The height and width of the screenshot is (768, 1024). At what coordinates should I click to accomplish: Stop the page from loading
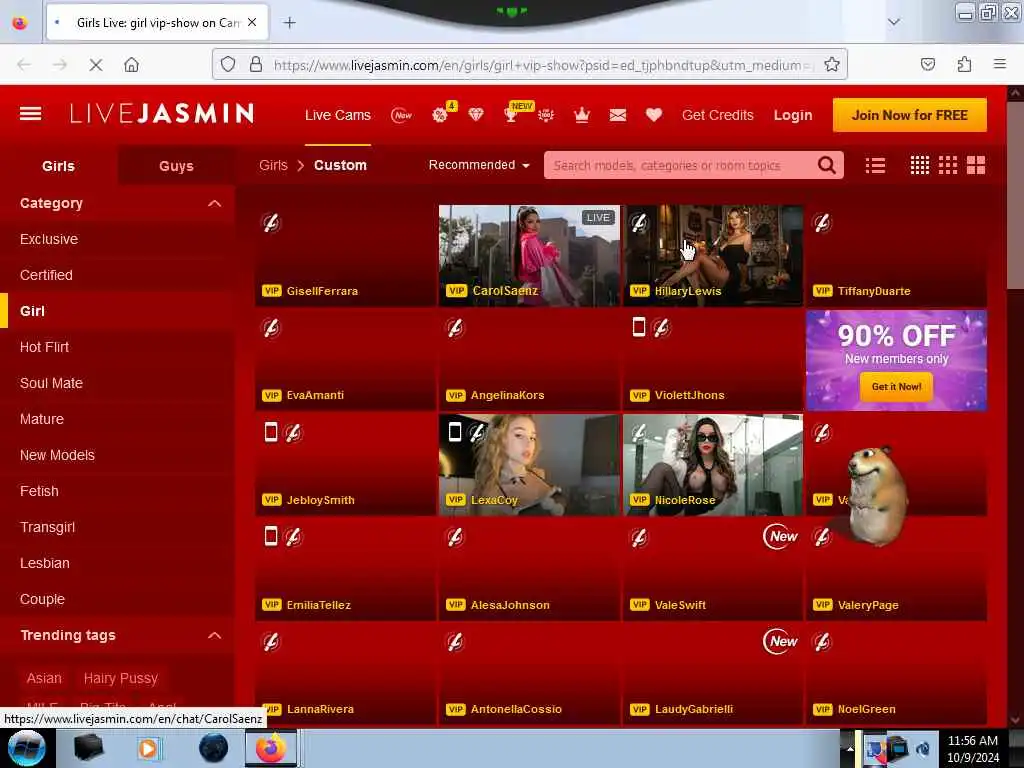tap(95, 65)
